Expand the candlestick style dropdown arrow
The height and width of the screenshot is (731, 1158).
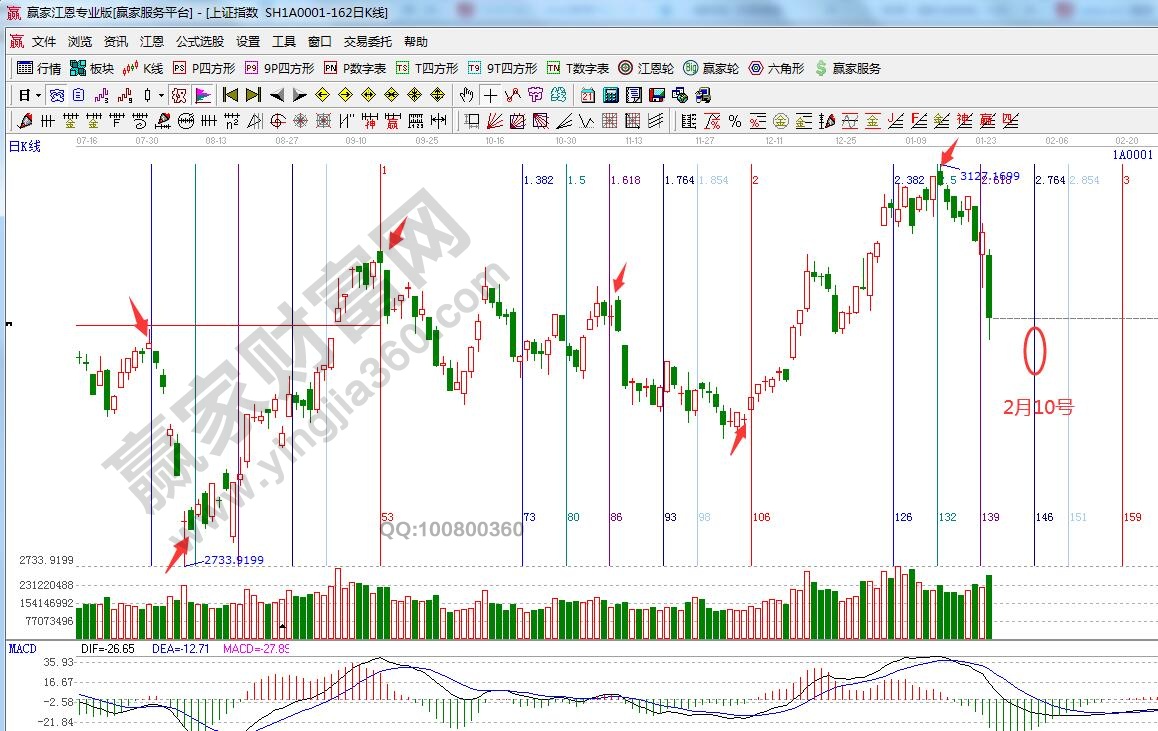click(162, 96)
